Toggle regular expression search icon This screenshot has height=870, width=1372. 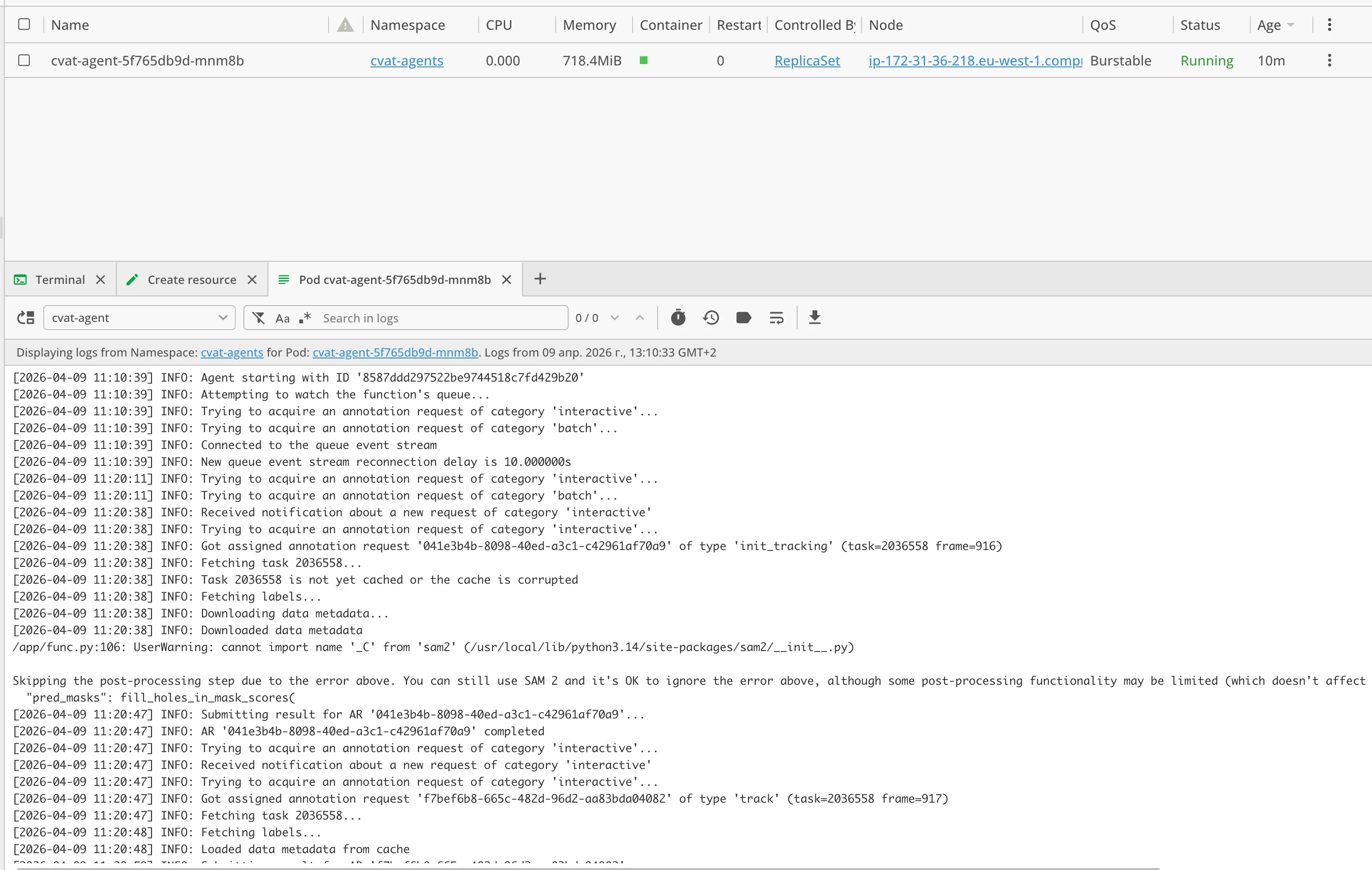pyautogui.click(x=305, y=317)
